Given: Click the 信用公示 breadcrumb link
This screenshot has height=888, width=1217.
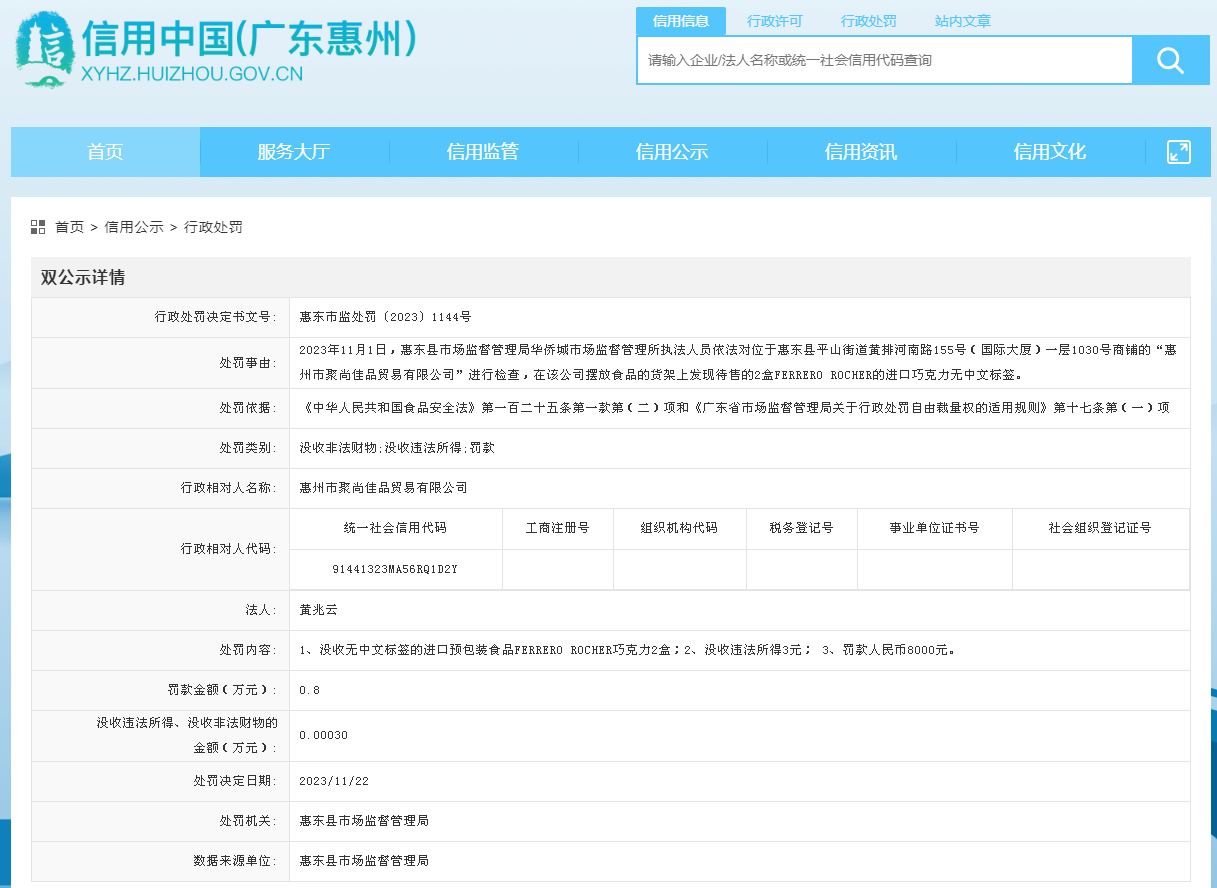Looking at the screenshot, I should click(134, 227).
